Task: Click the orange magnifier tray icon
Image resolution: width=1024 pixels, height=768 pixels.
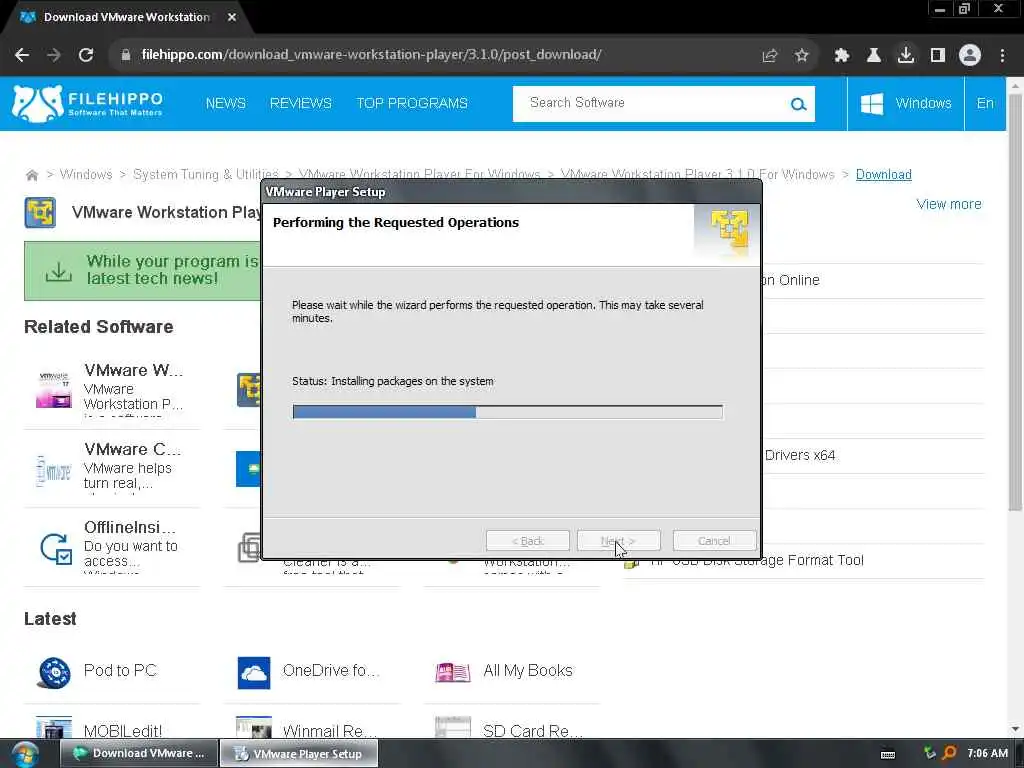Action: (x=950, y=754)
